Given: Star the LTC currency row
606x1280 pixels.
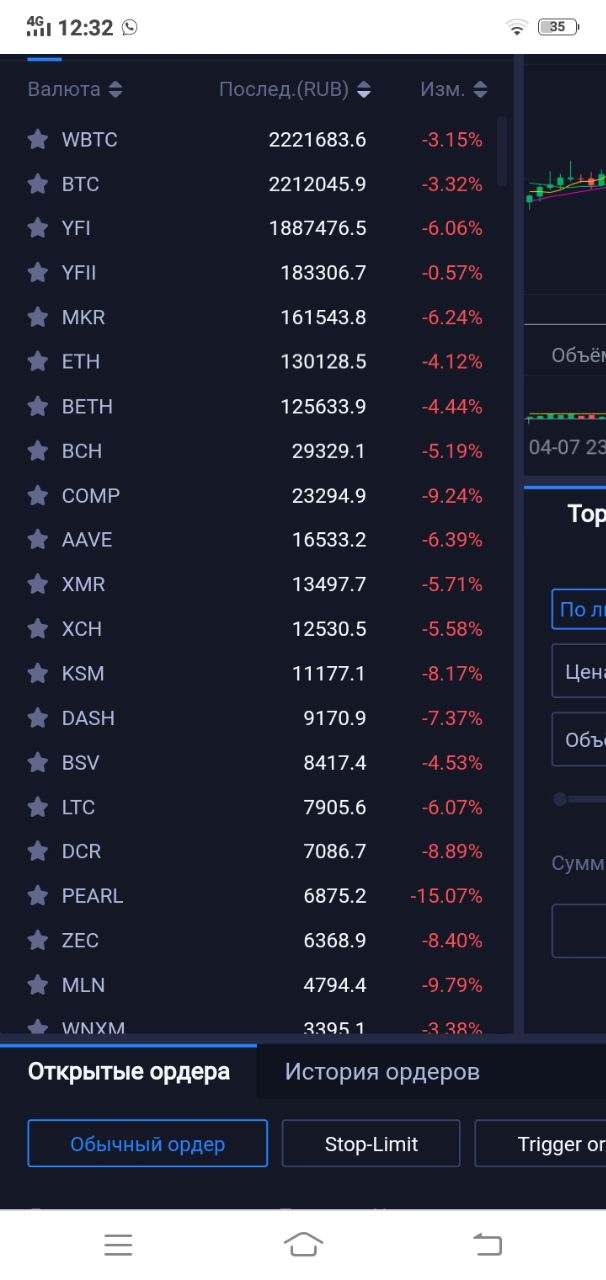Looking at the screenshot, I should 38,807.
